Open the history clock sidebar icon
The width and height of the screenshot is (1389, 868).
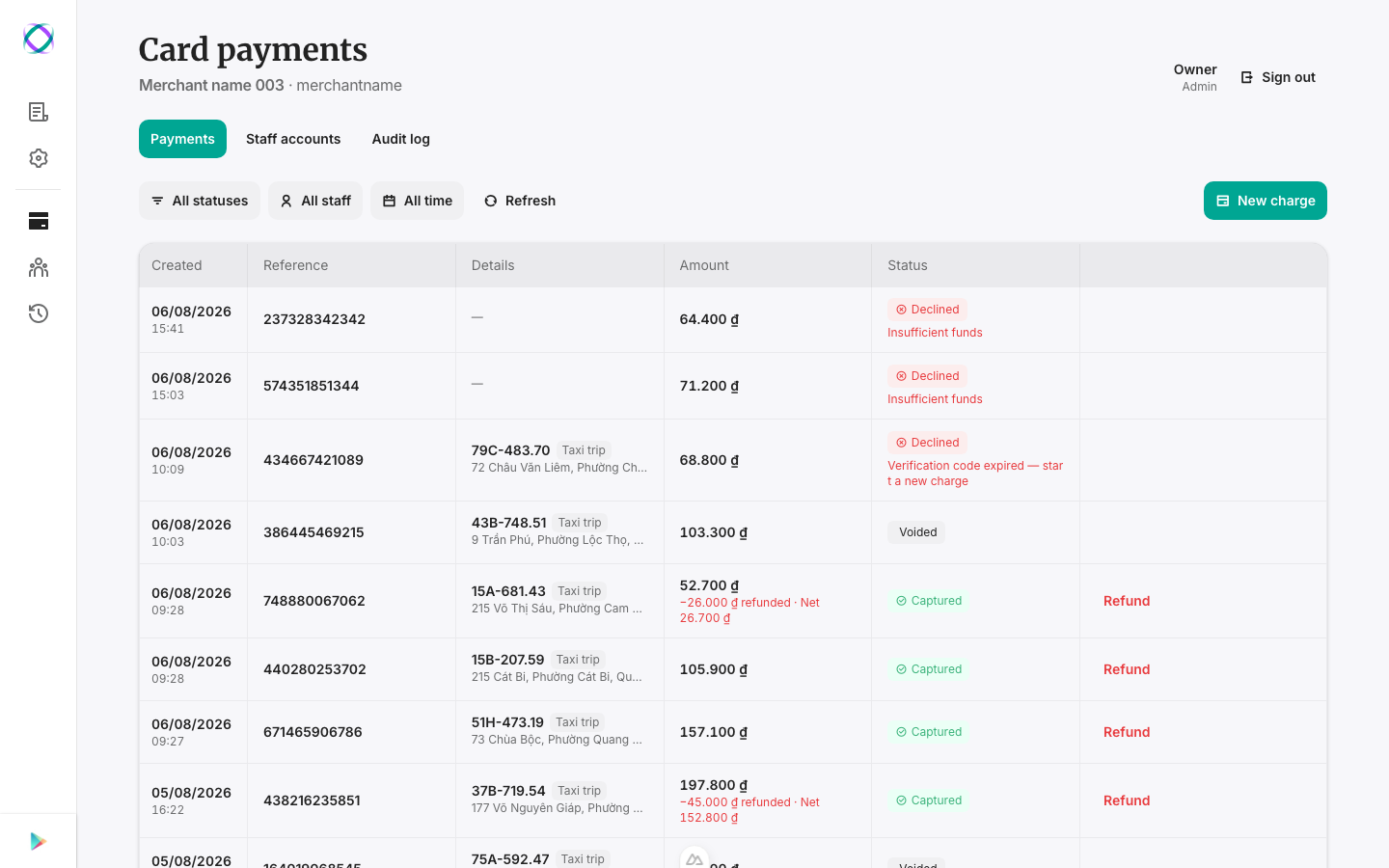point(39,313)
